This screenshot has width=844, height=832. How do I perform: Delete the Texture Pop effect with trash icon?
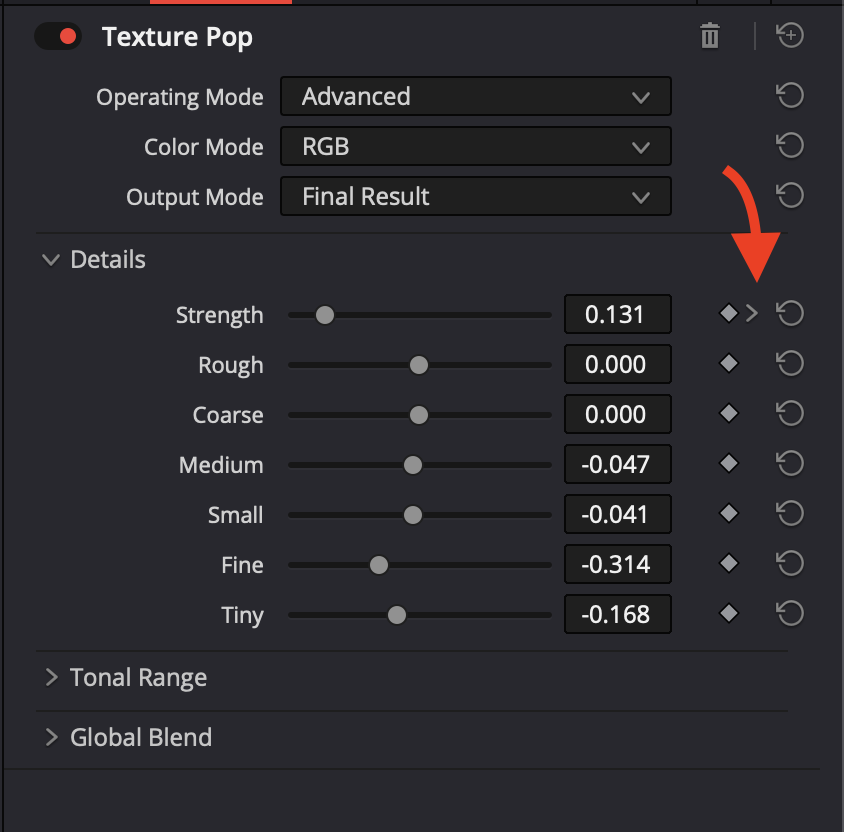[x=710, y=37]
